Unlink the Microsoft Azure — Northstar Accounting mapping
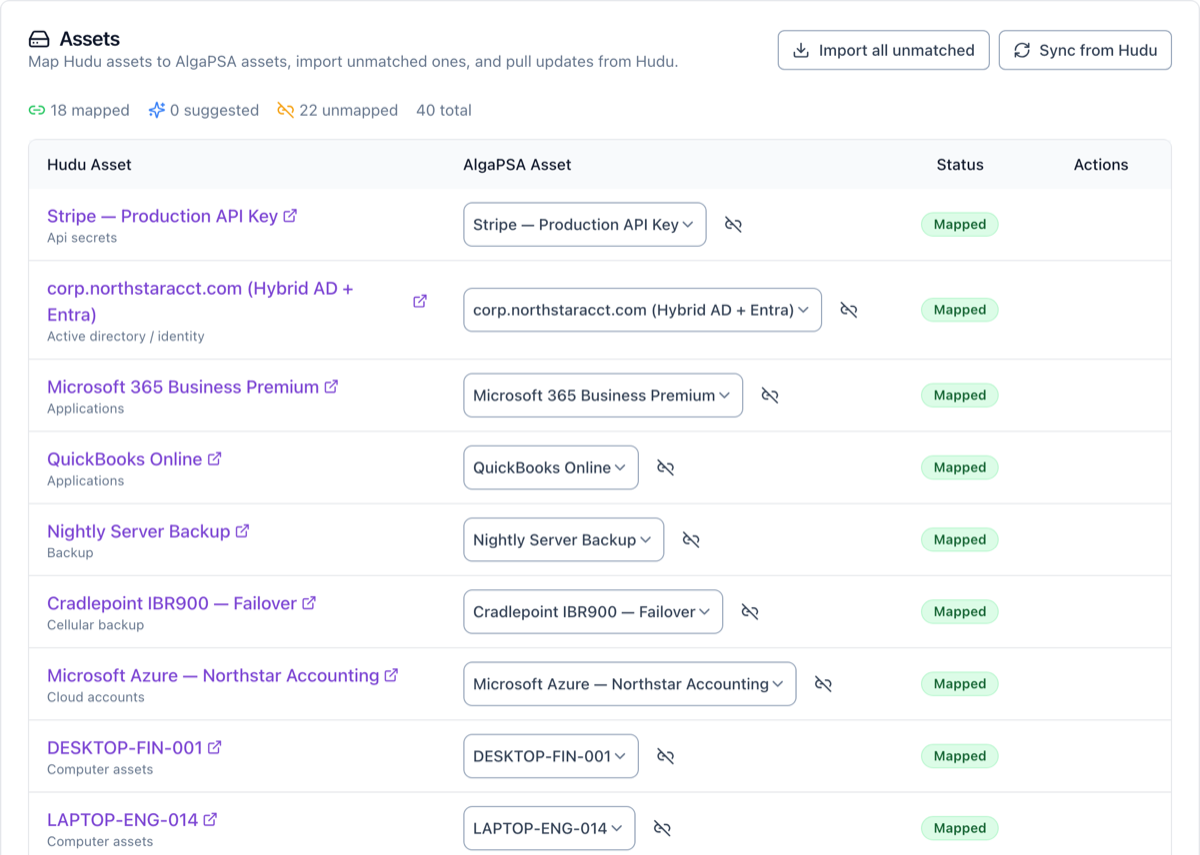The height and width of the screenshot is (855, 1200). (x=824, y=684)
